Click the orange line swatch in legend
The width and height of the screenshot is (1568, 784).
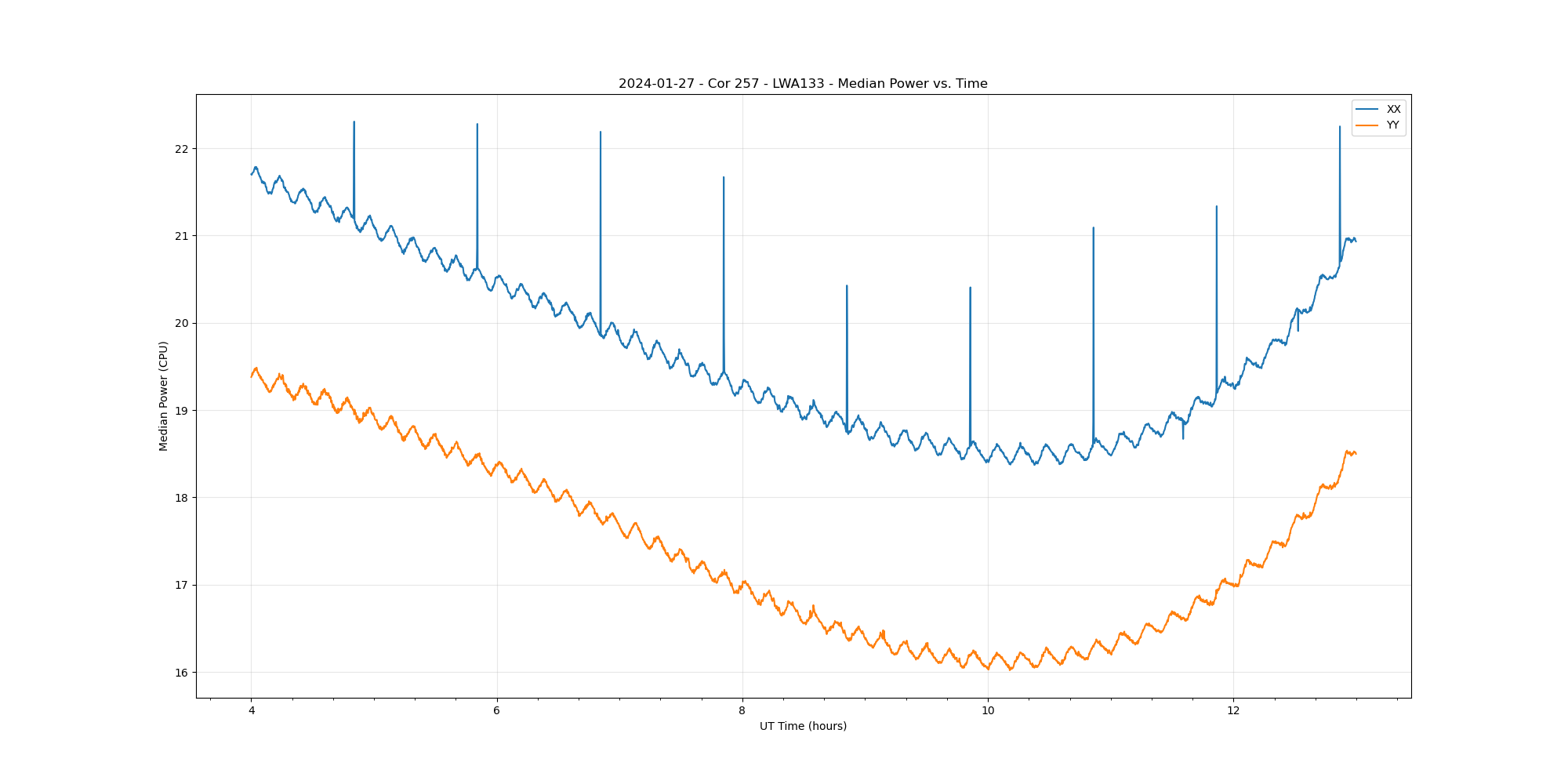point(1367,125)
